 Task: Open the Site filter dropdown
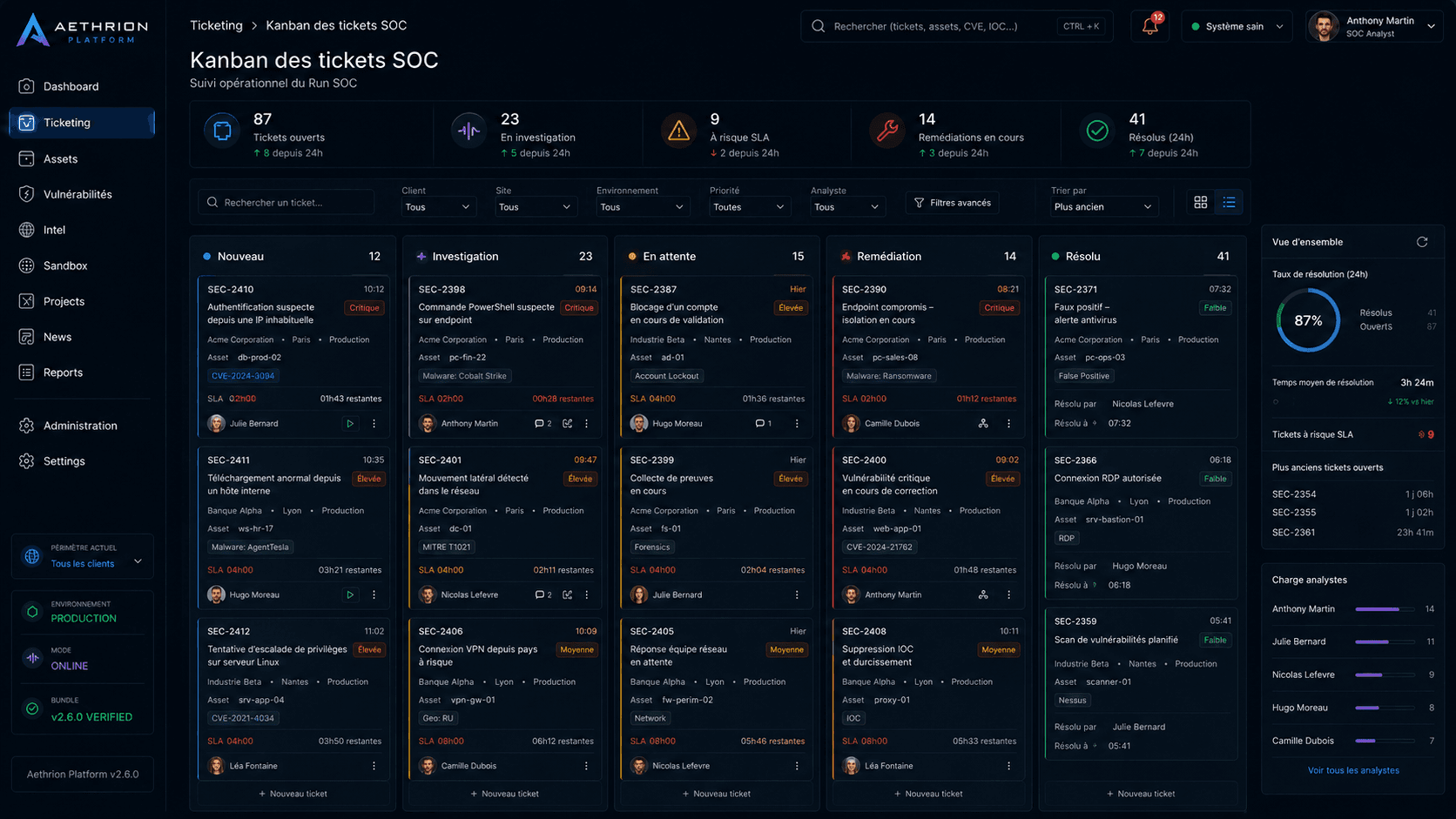coord(534,207)
